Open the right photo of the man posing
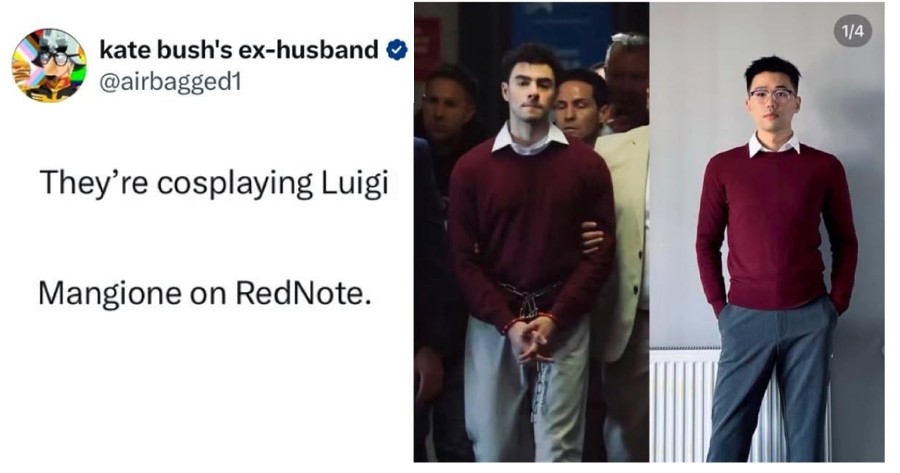Viewport: 900px width, 473px height. pyautogui.click(x=767, y=232)
